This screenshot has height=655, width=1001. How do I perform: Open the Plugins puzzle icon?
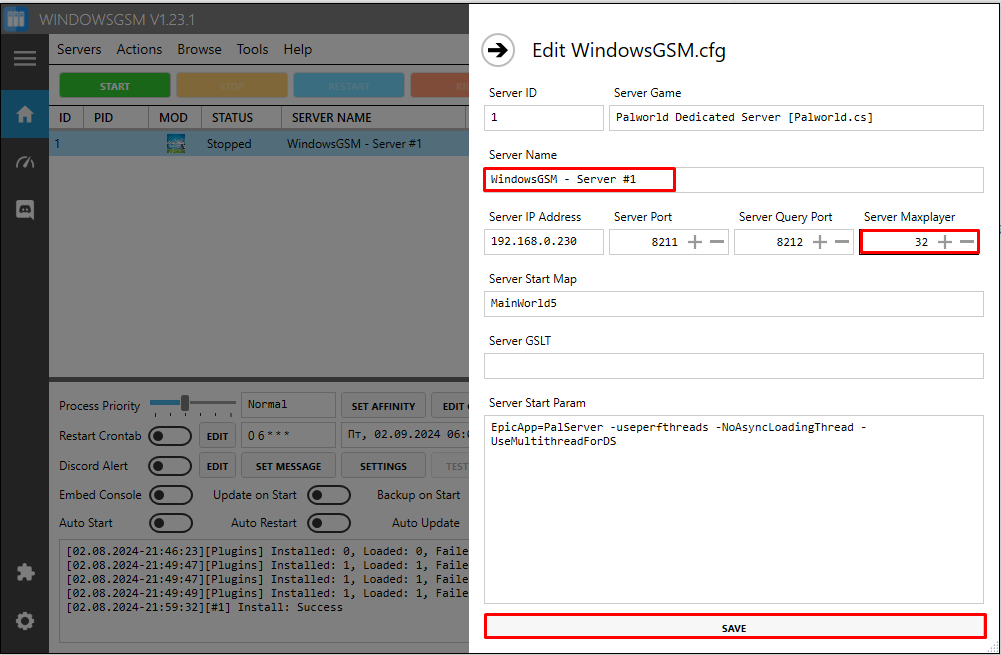click(24, 572)
